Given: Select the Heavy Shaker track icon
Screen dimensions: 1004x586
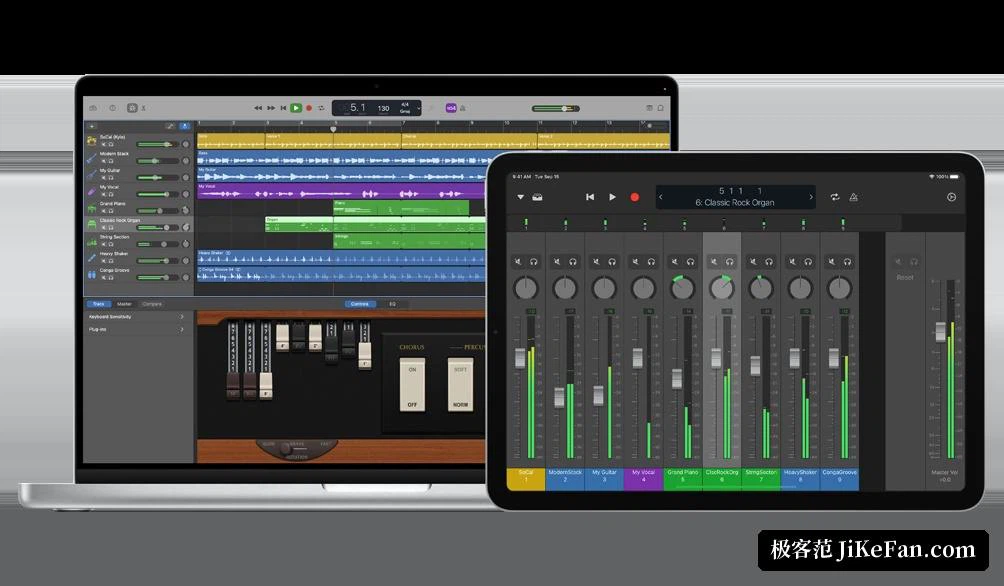Looking at the screenshot, I should (92, 257).
